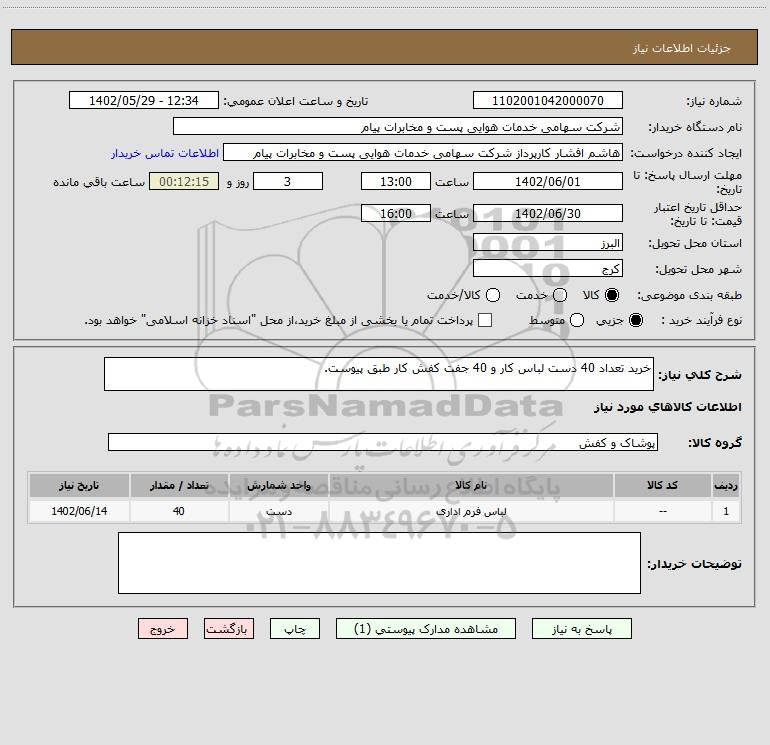
Task: Click the پاسخ به نیاز button
Action: pos(581,629)
